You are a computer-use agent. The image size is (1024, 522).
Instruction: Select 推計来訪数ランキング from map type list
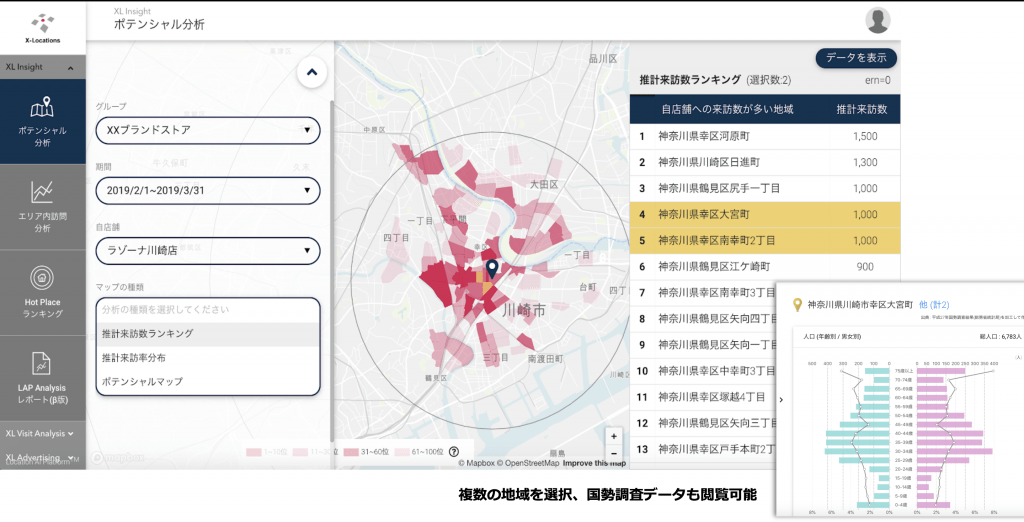(x=208, y=333)
